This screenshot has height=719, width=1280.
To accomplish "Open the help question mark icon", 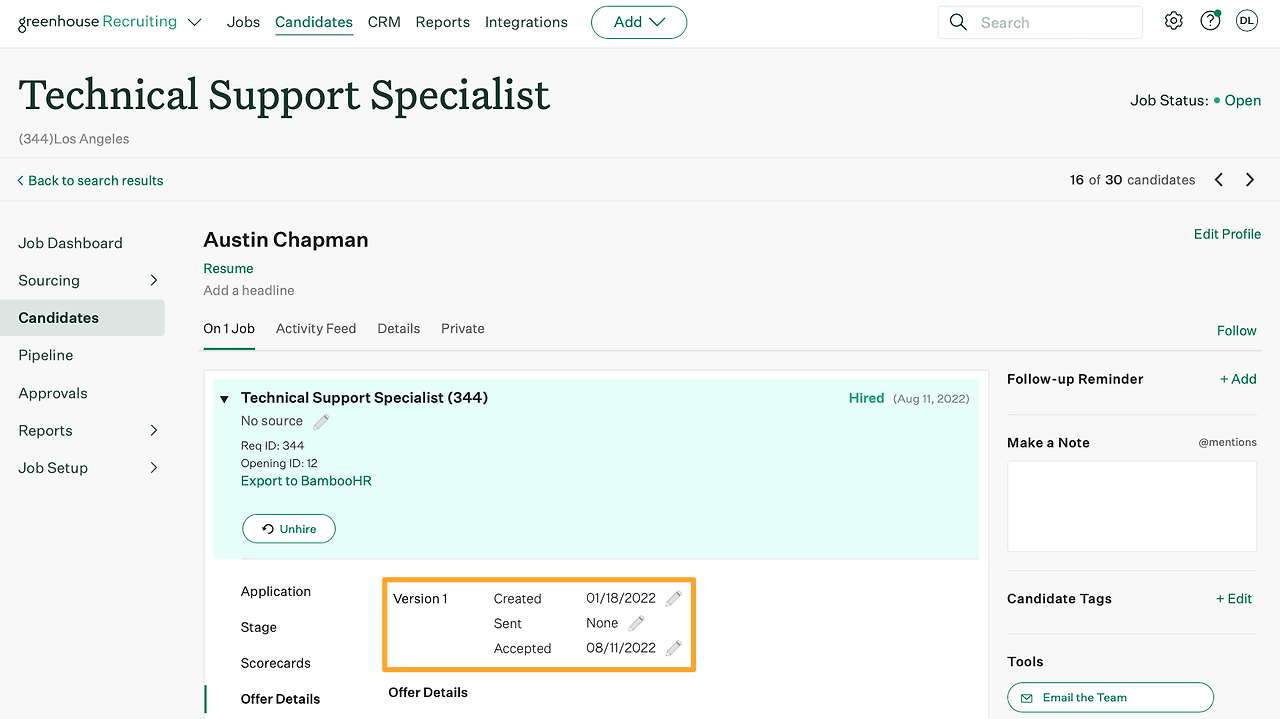I will click(x=1209, y=20).
